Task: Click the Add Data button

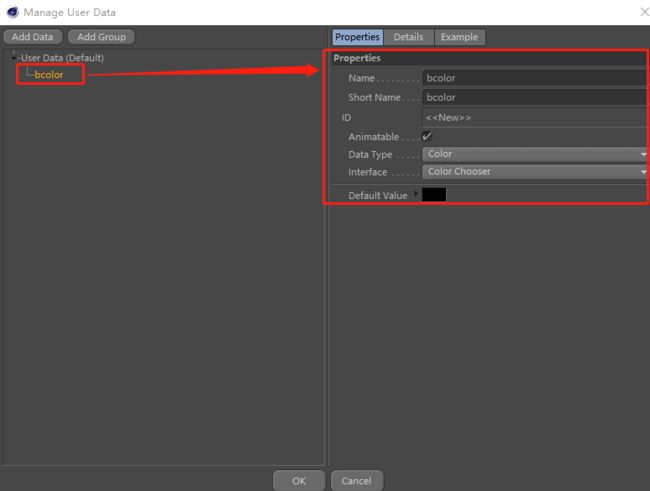Action: pyautogui.click(x=32, y=37)
